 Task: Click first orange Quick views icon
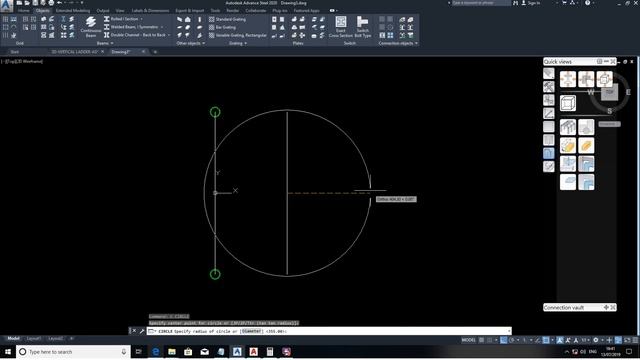coord(568,79)
